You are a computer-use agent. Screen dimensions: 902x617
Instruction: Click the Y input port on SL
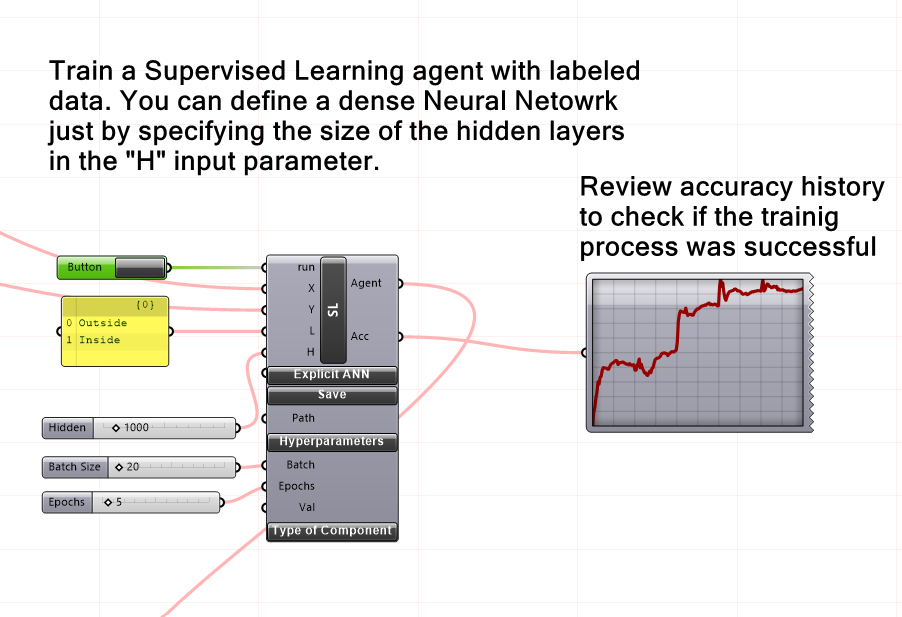[x=263, y=310]
